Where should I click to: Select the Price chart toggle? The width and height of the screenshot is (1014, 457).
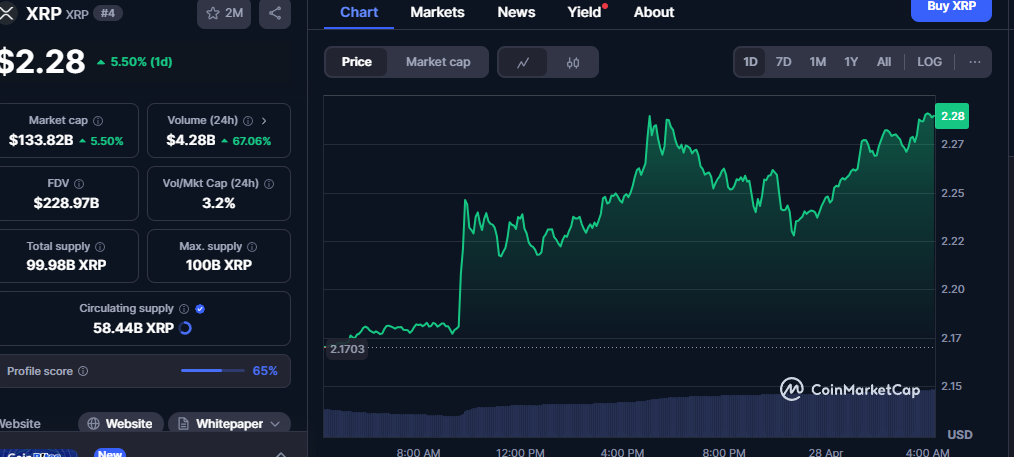point(356,62)
